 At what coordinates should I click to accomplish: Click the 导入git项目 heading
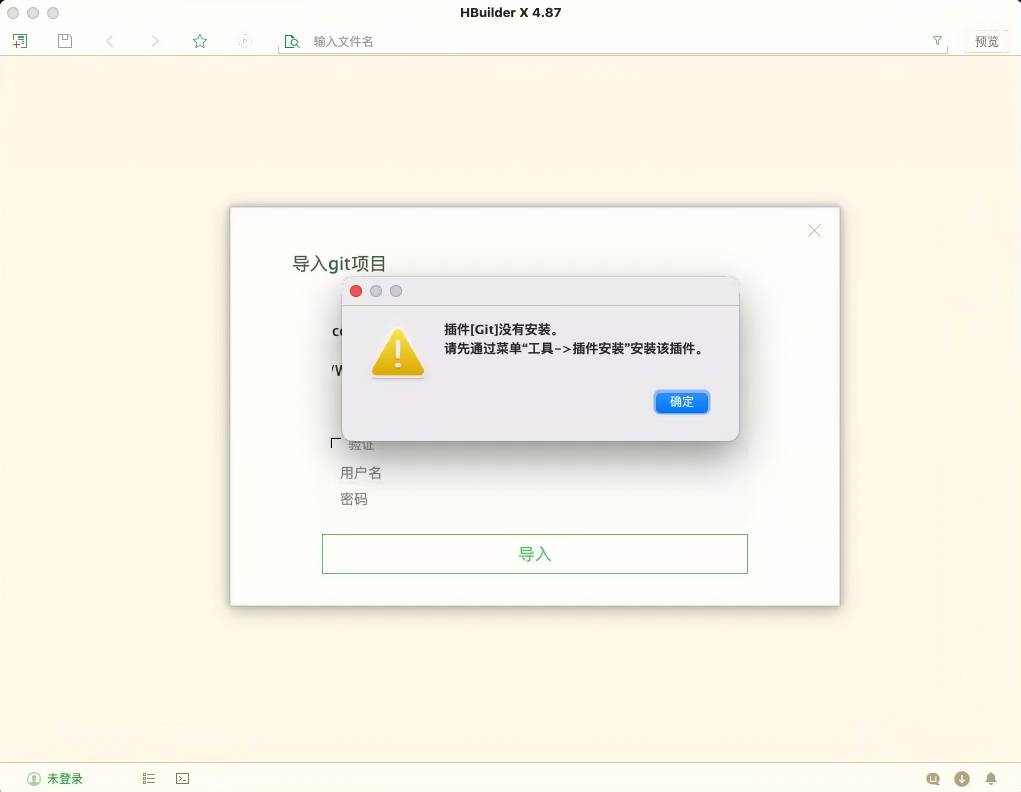(x=339, y=264)
